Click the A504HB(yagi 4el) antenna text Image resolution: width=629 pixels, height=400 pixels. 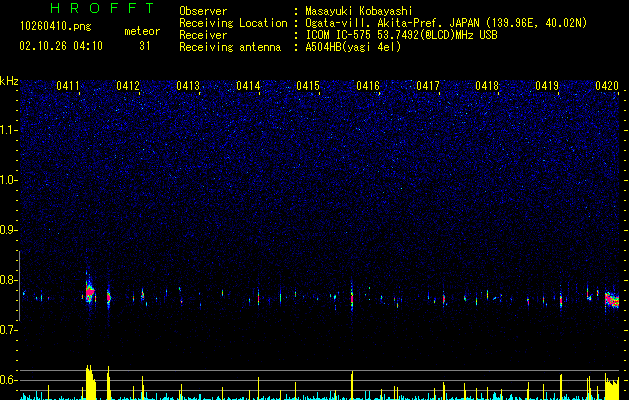353,47
